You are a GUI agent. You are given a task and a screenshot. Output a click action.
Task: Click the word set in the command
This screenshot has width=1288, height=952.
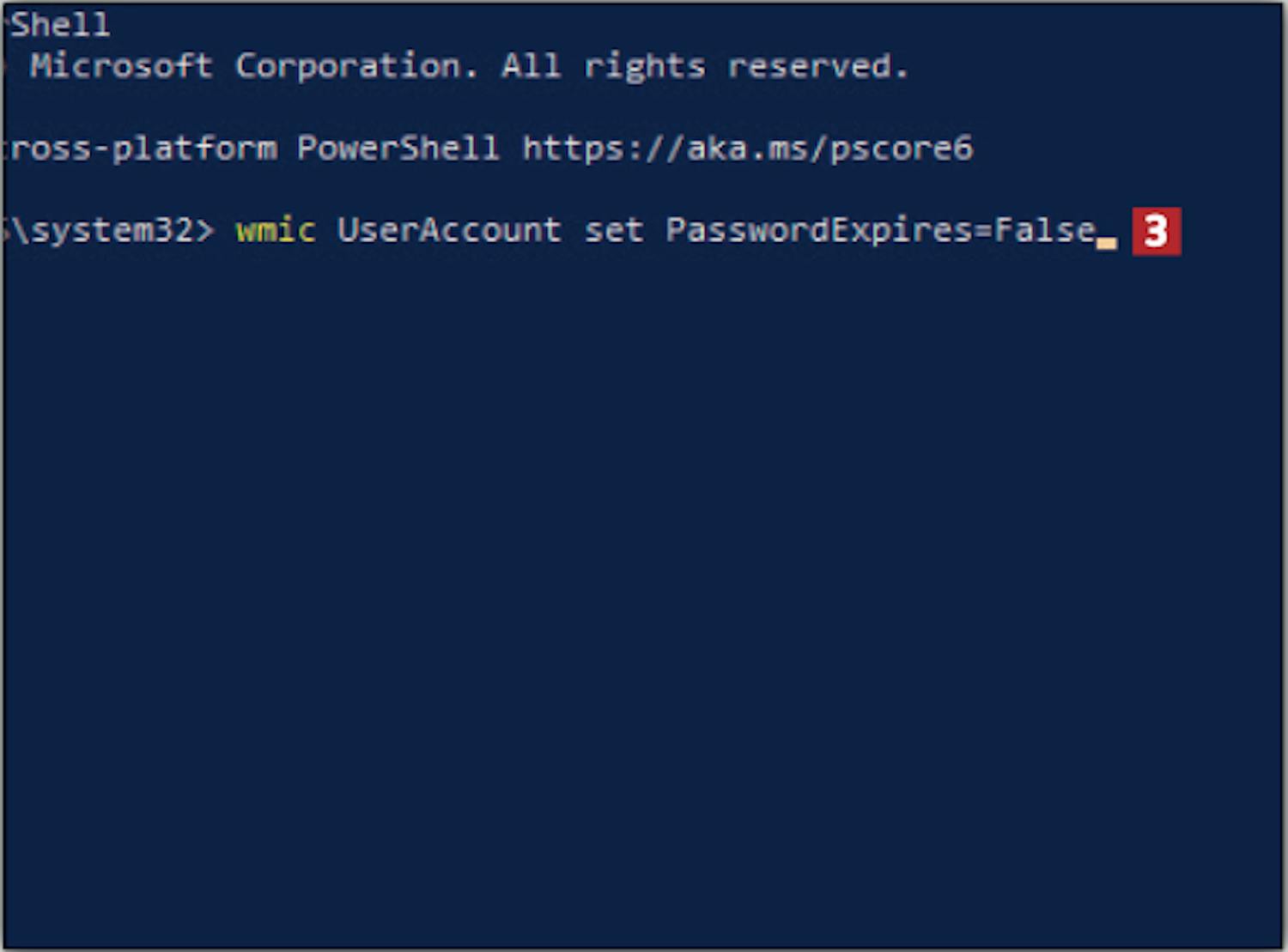coord(613,230)
